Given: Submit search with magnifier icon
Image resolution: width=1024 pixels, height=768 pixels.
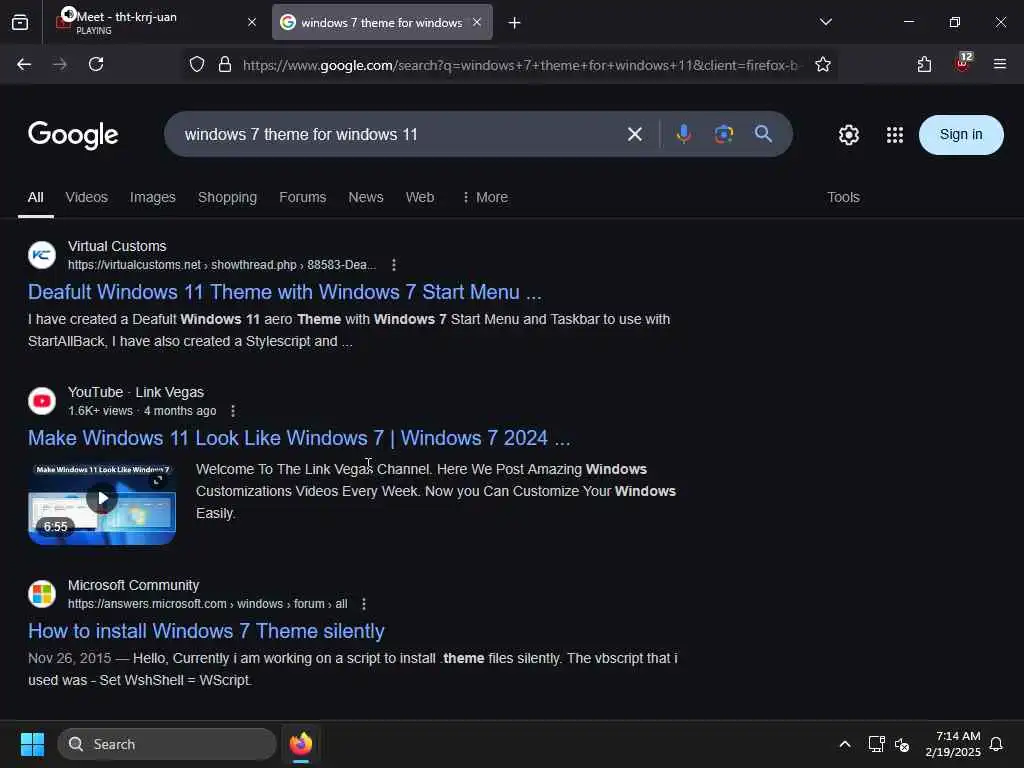Looking at the screenshot, I should click(x=763, y=134).
